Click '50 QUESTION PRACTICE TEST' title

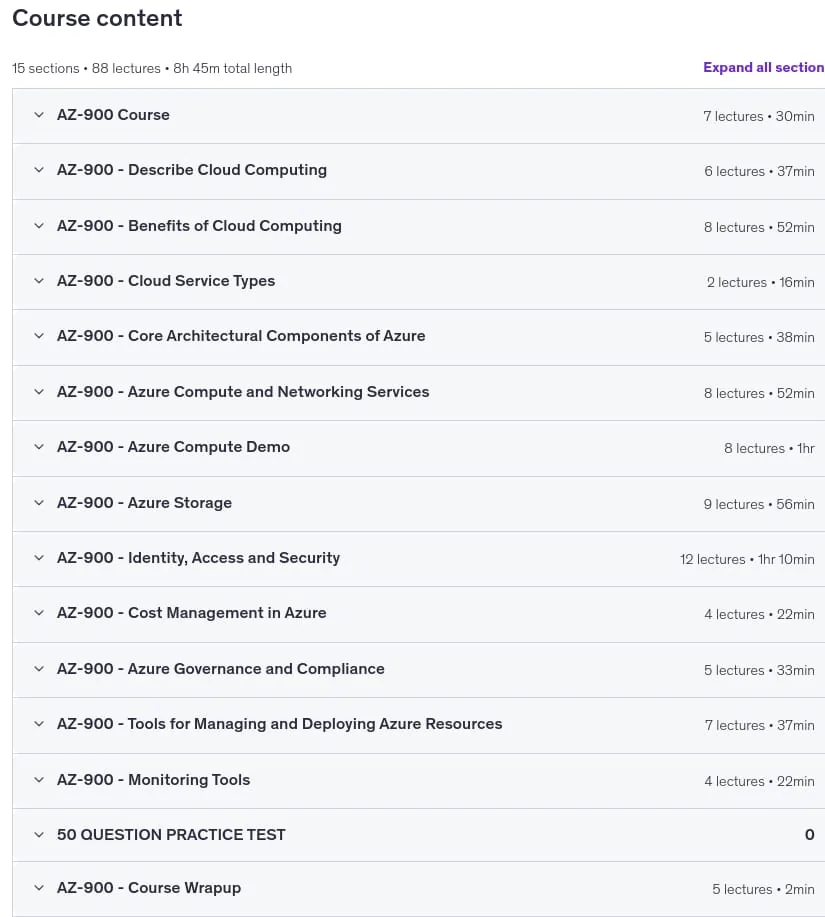(171, 835)
